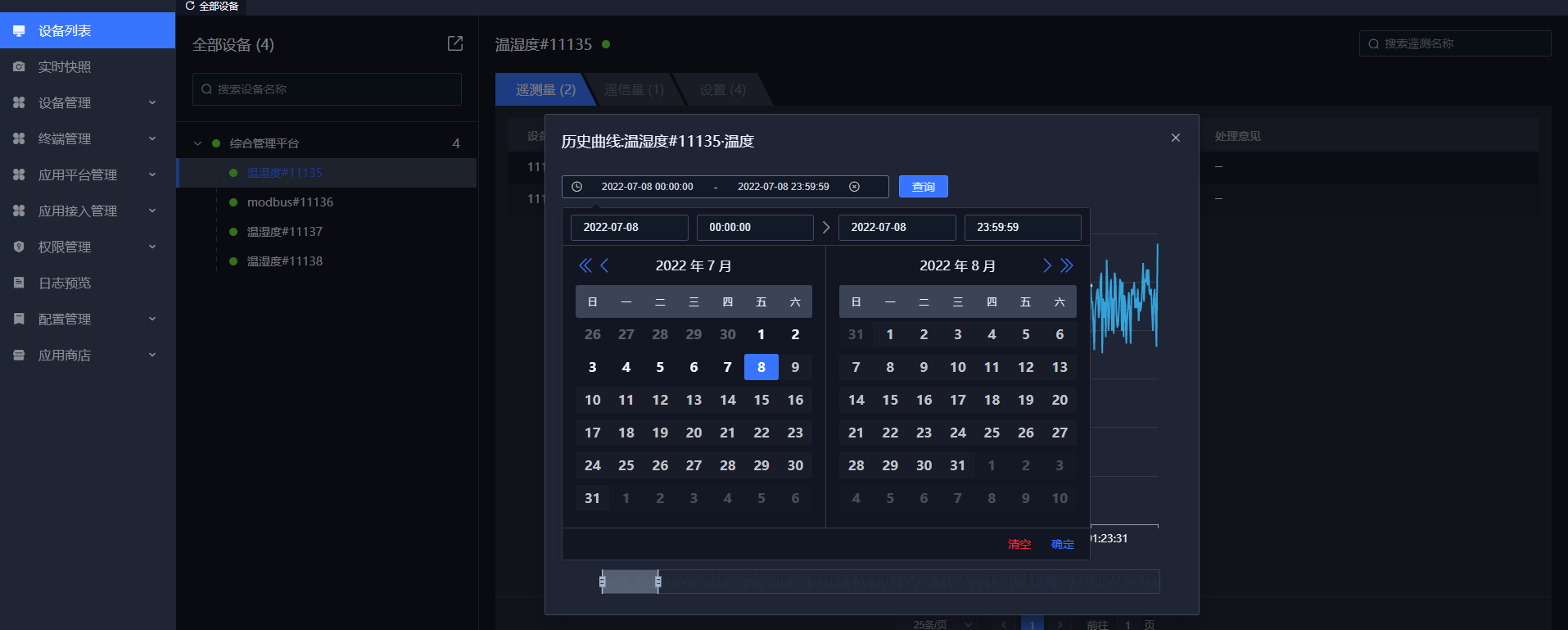Clear the date range with circle-x icon
Image resolution: width=1568 pixels, height=630 pixels.
[x=854, y=187]
